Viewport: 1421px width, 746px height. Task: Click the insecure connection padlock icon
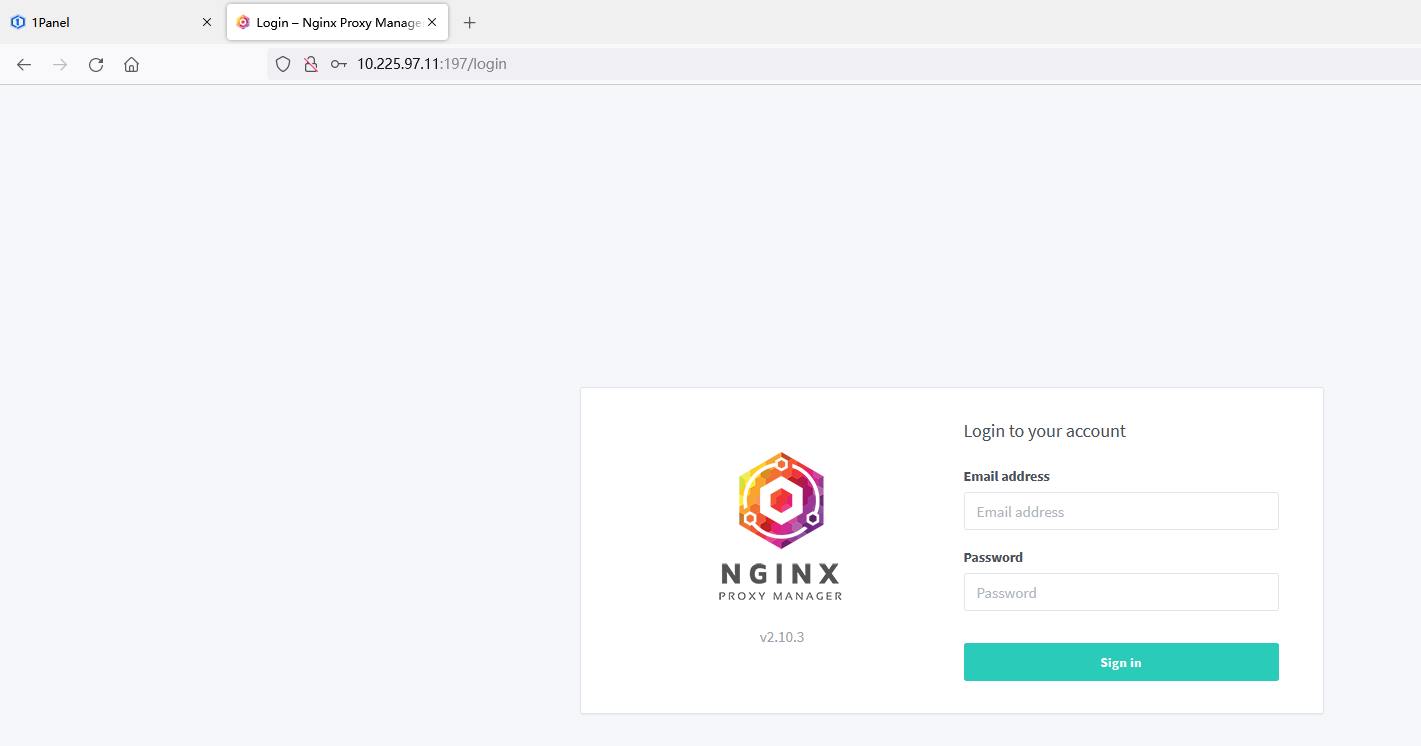[311, 64]
